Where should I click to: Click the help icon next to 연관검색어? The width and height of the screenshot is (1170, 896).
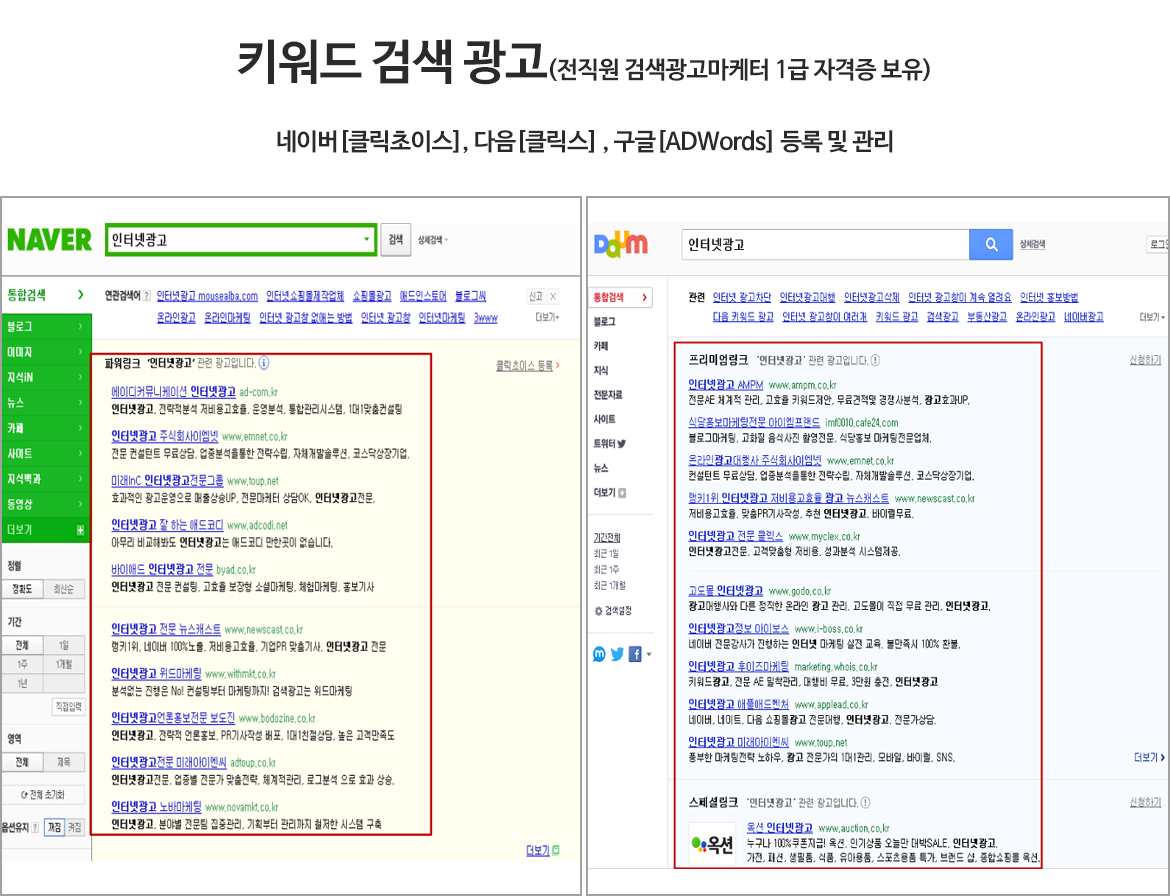(147, 296)
